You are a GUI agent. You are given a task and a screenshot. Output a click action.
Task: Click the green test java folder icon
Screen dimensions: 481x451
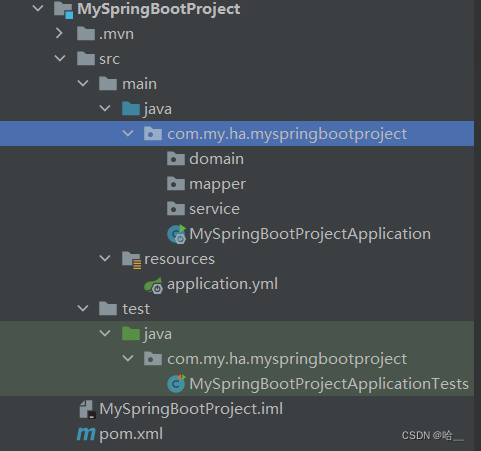point(131,334)
